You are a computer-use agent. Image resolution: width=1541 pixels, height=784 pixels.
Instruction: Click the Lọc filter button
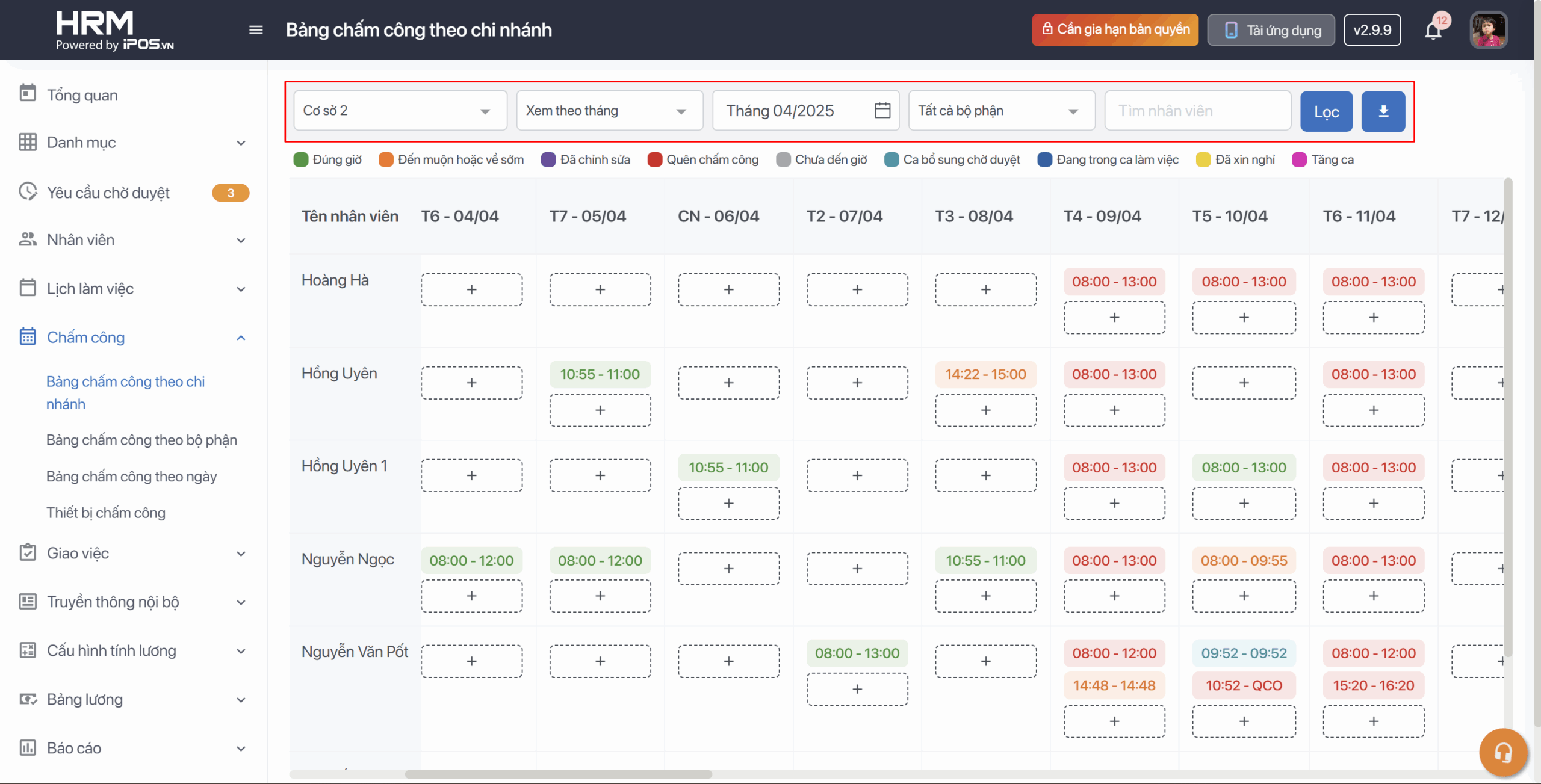(x=1326, y=111)
